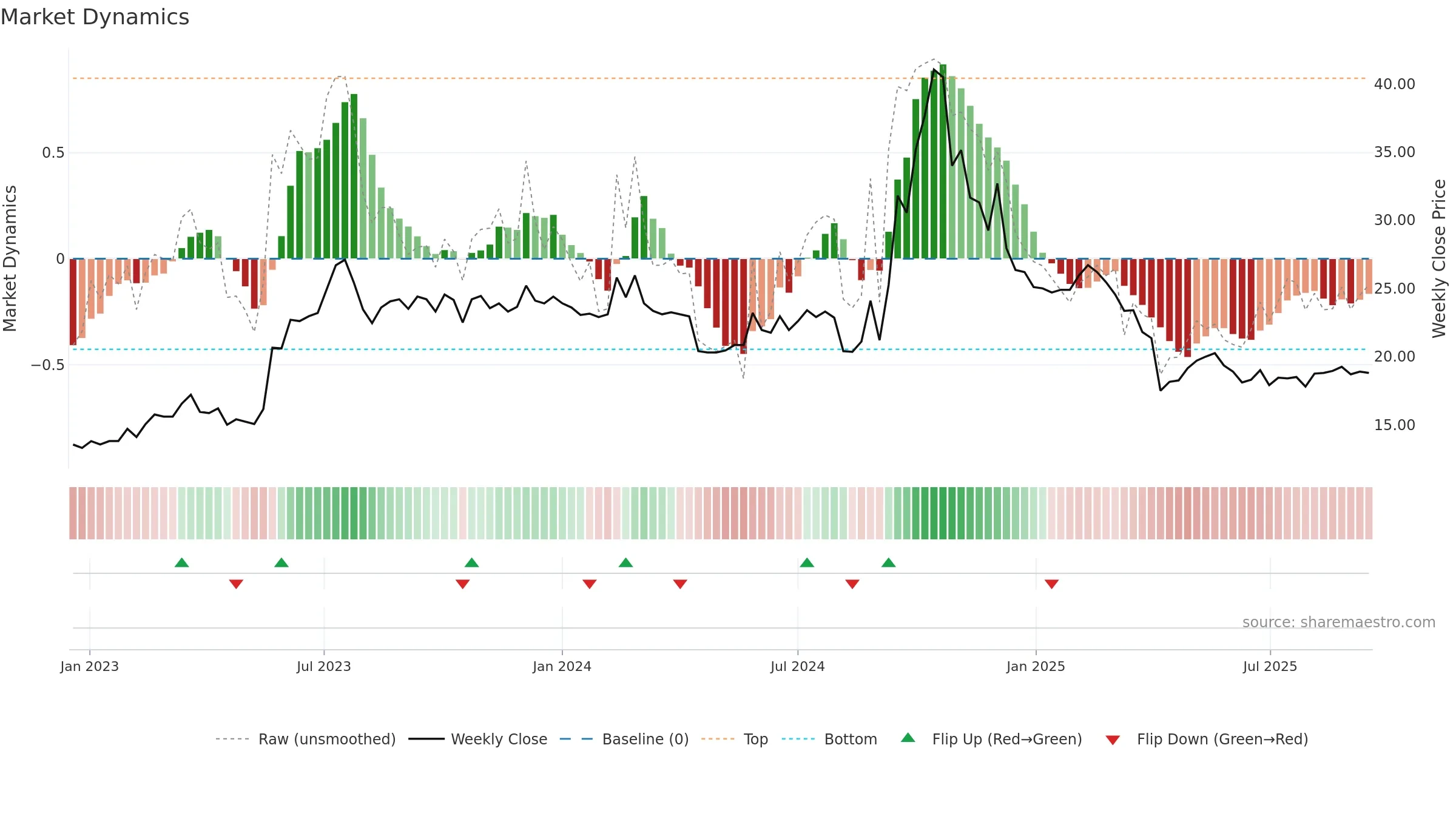This screenshot has width=1456, height=819.
Task: Click the Weekly Close Price axis title
Action: coord(1439,258)
